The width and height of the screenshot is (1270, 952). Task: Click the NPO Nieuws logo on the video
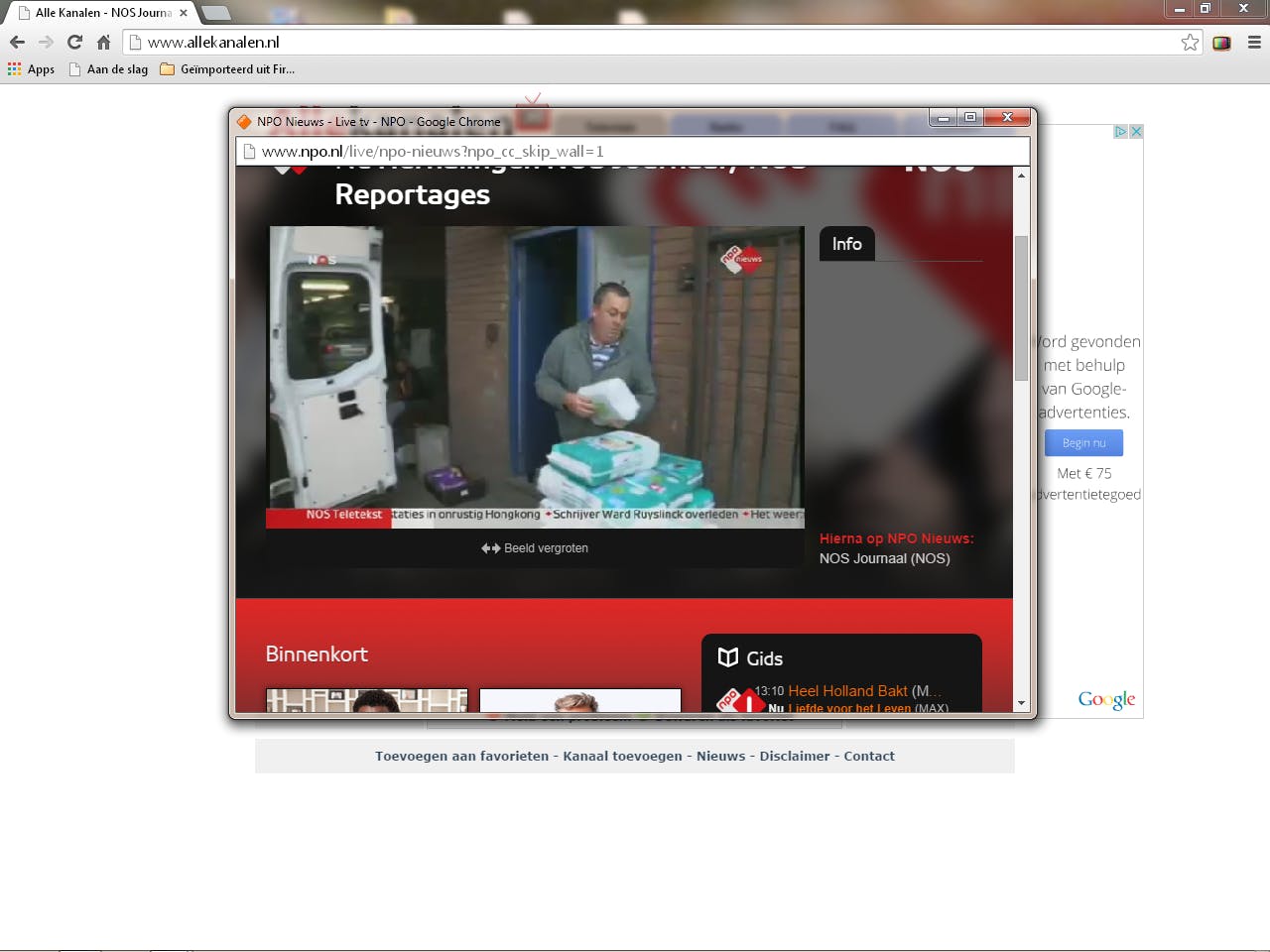pyautogui.click(x=740, y=258)
